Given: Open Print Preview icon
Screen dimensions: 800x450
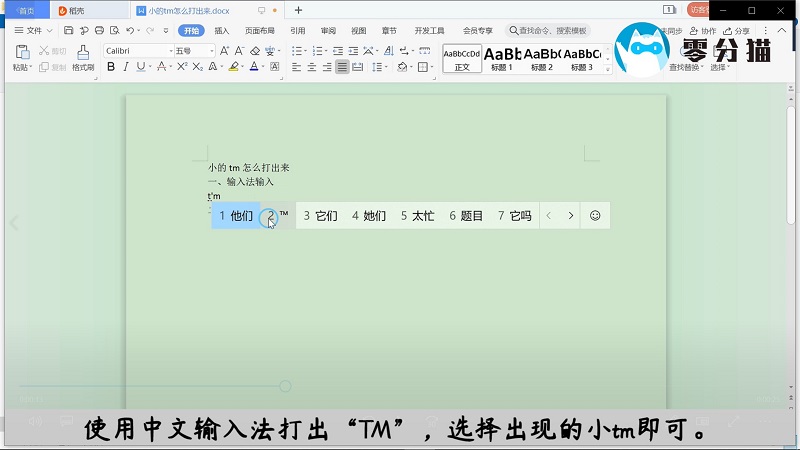Looking at the screenshot, I should pos(115,31).
